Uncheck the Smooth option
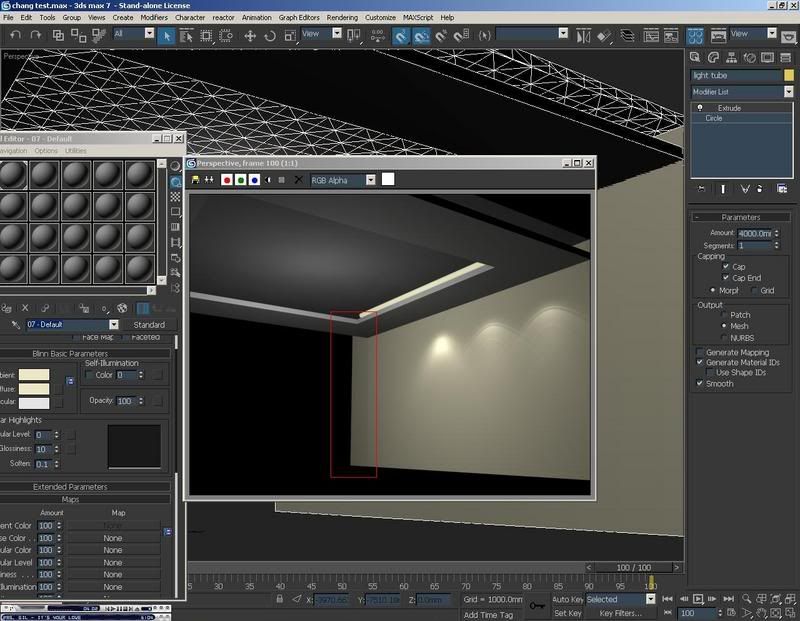The height and width of the screenshot is (621, 800). click(700, 383)
